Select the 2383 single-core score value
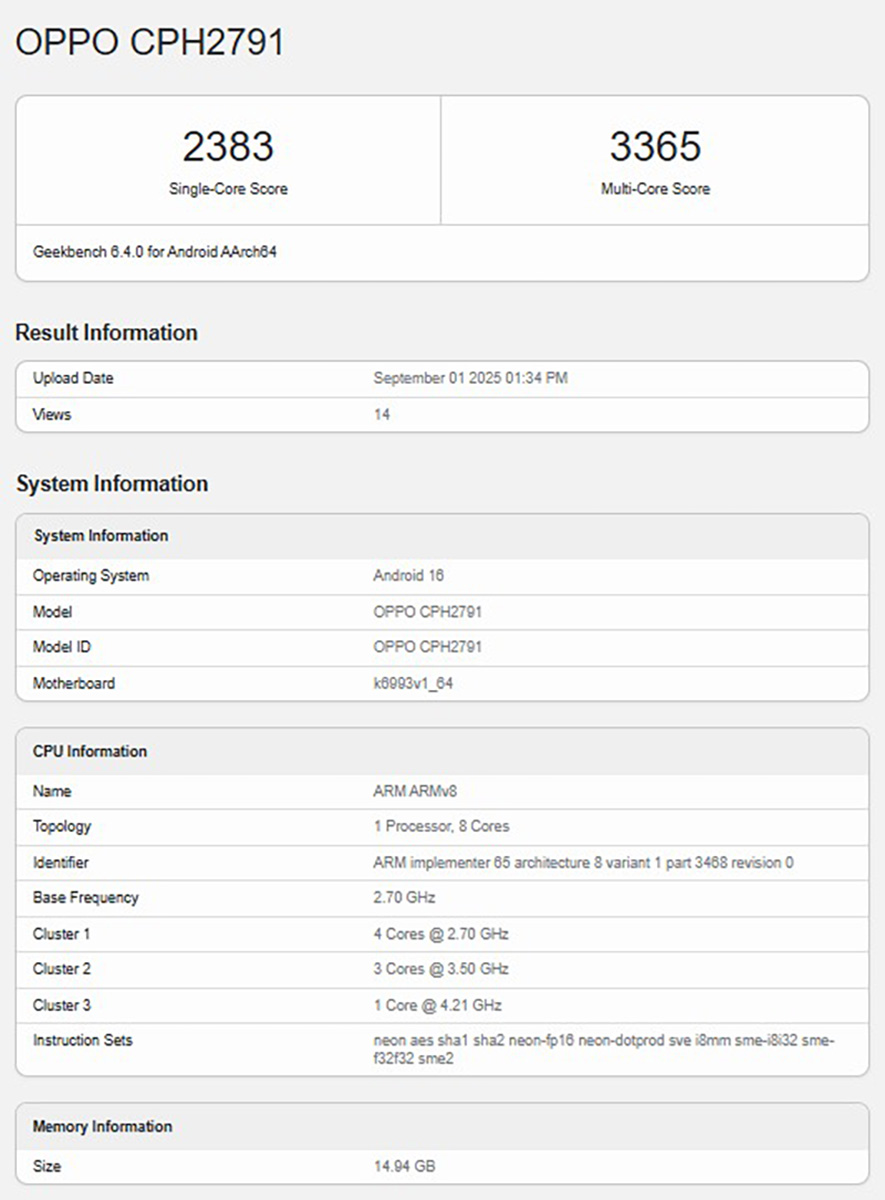 coord(228,147)
